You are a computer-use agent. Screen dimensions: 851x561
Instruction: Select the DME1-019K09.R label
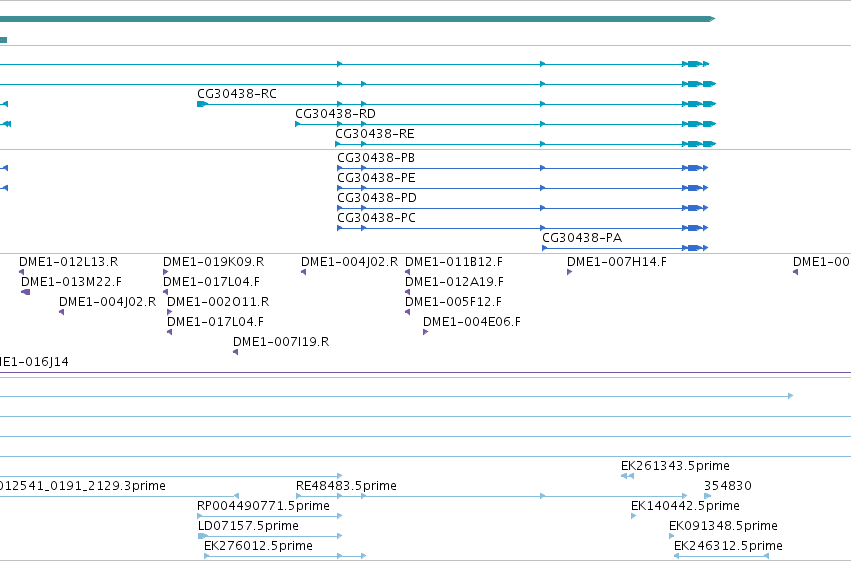[213, 262]
